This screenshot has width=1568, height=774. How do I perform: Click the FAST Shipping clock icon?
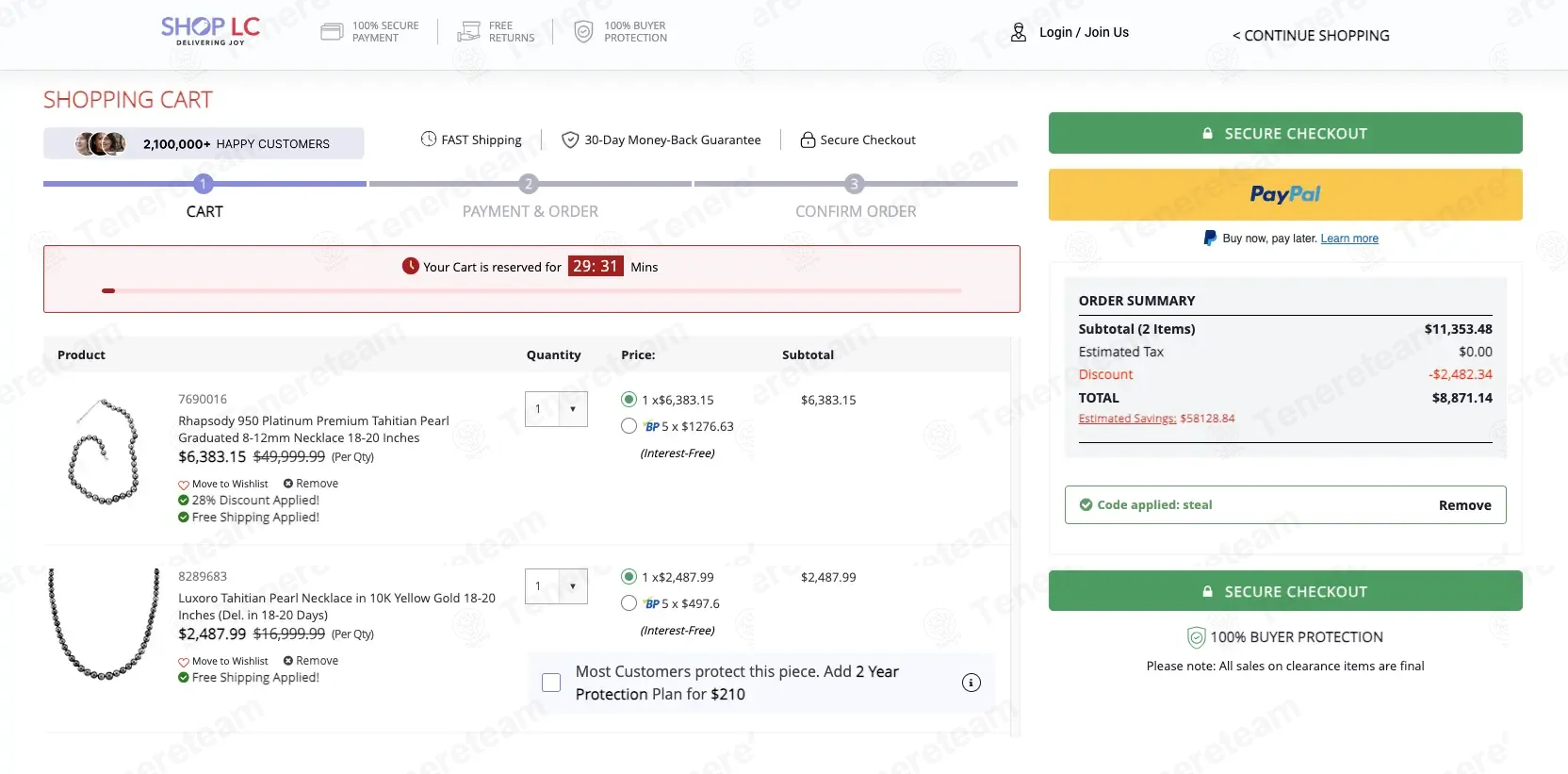(429, 139)
